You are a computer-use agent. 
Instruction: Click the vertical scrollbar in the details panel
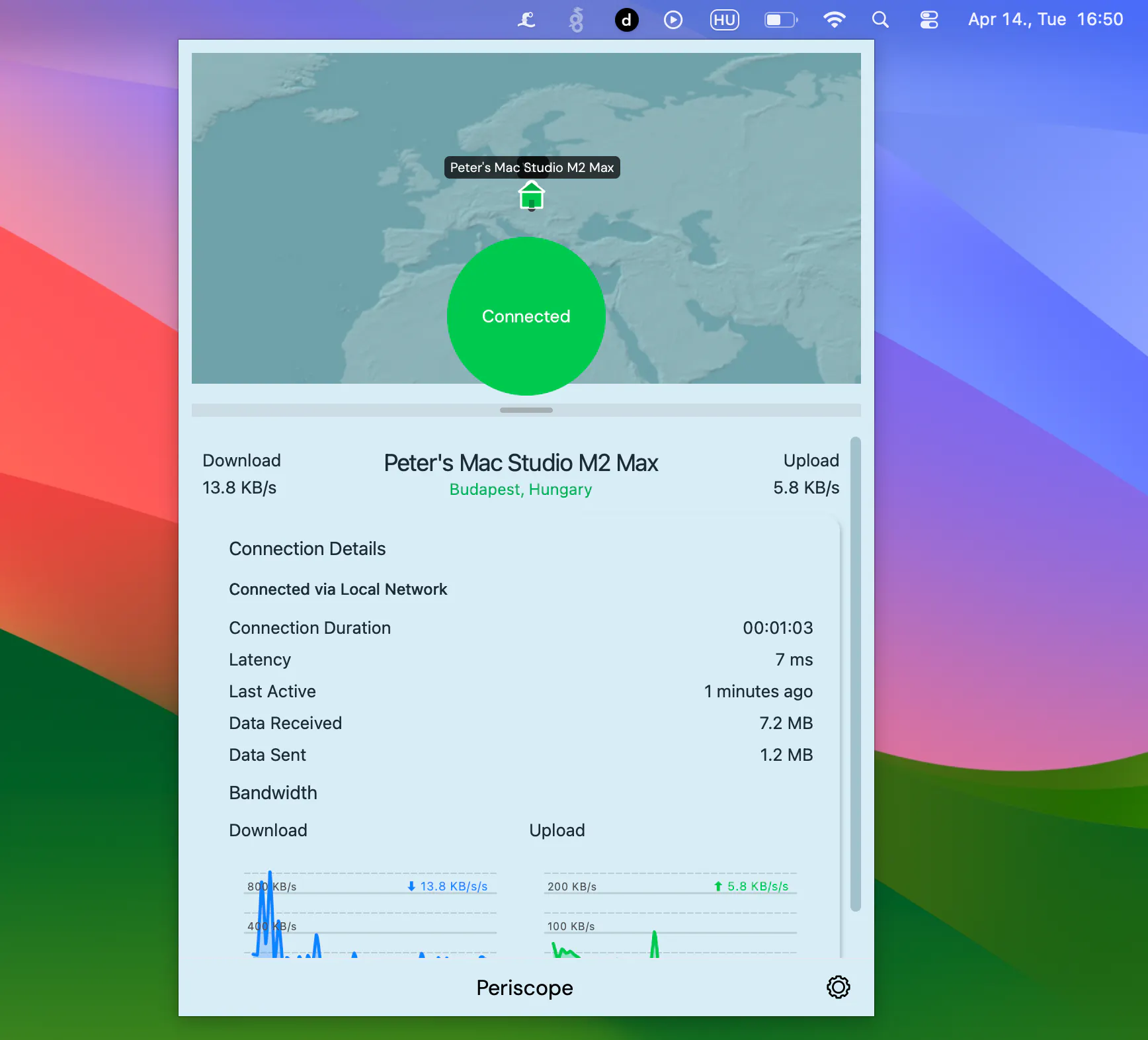[x=855, y=673]
